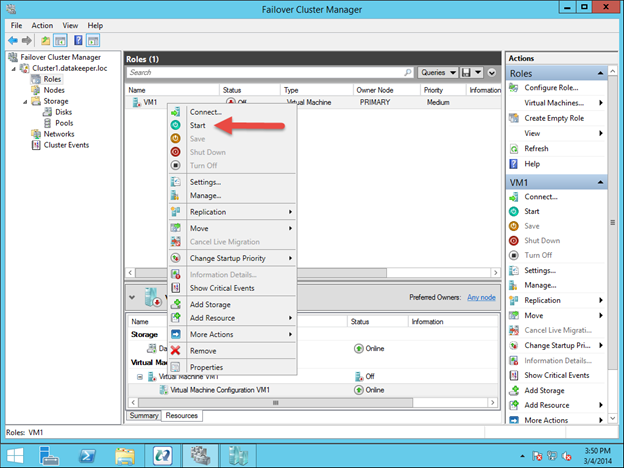
Task: Click Start in the context menu
Action: click(x=197, y=126)
